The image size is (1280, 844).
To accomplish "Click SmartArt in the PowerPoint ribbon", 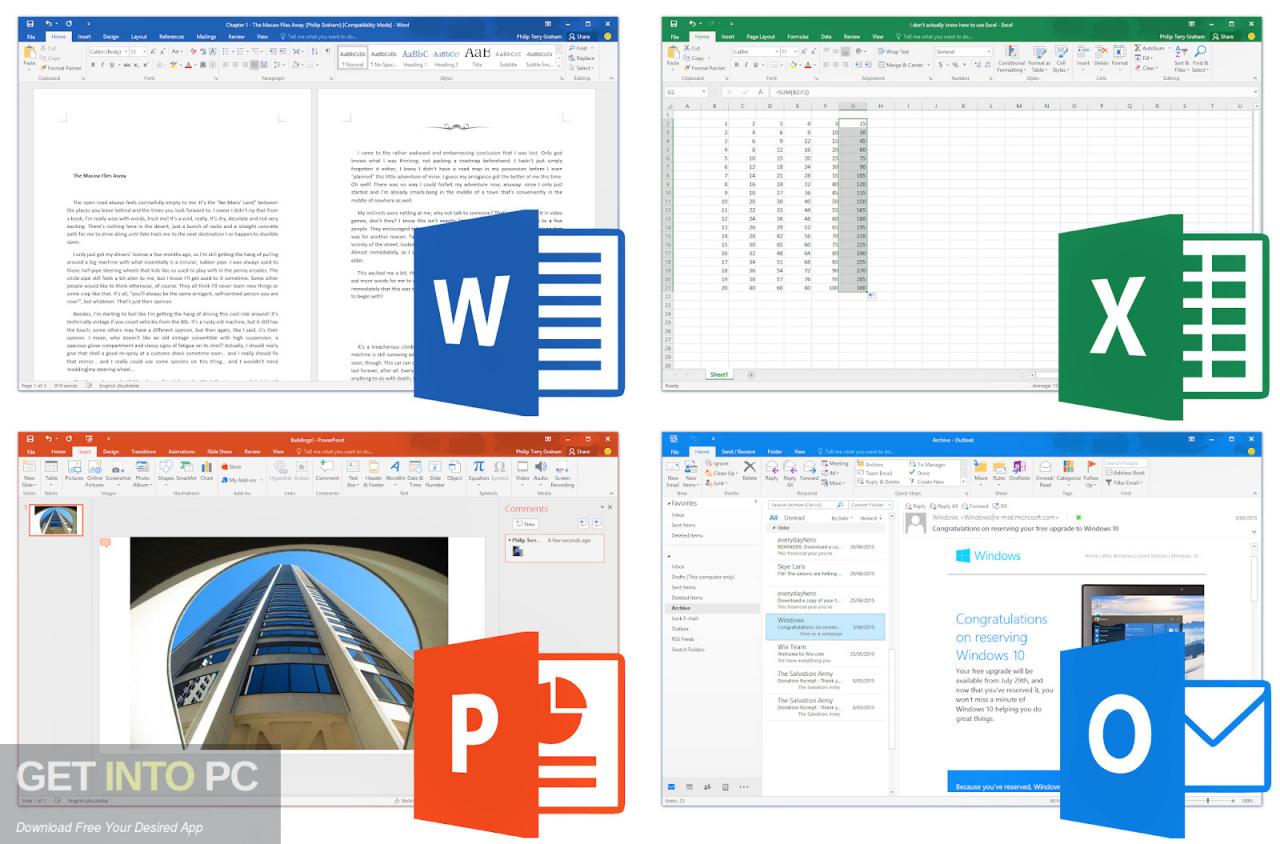I will (x=186, y=471).
